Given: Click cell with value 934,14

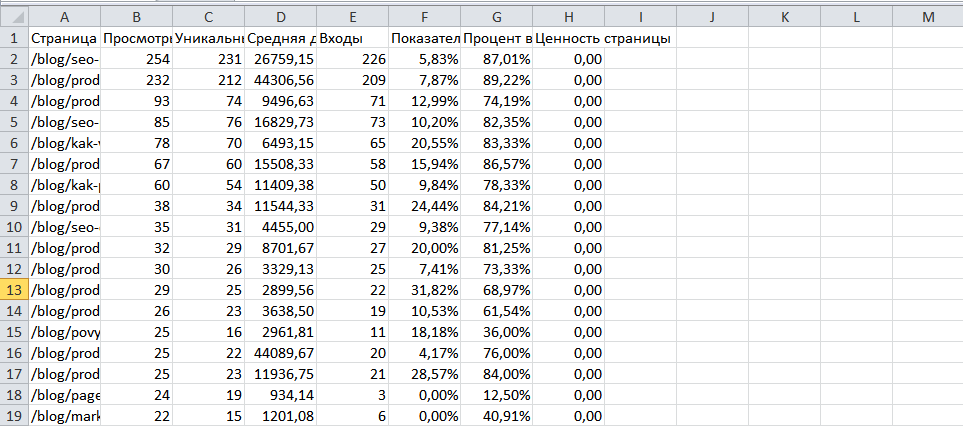Looking at the screenshot, I should point(281,394).
